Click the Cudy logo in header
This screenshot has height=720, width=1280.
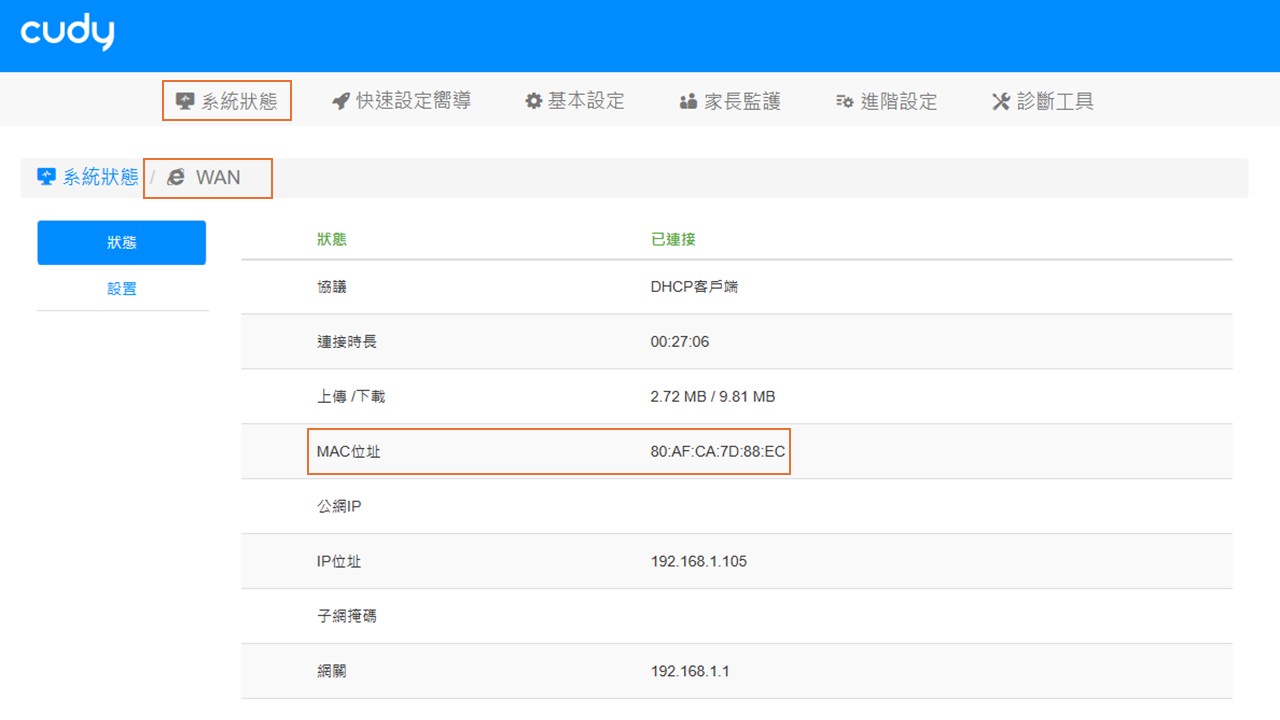[x=67, y=33]
